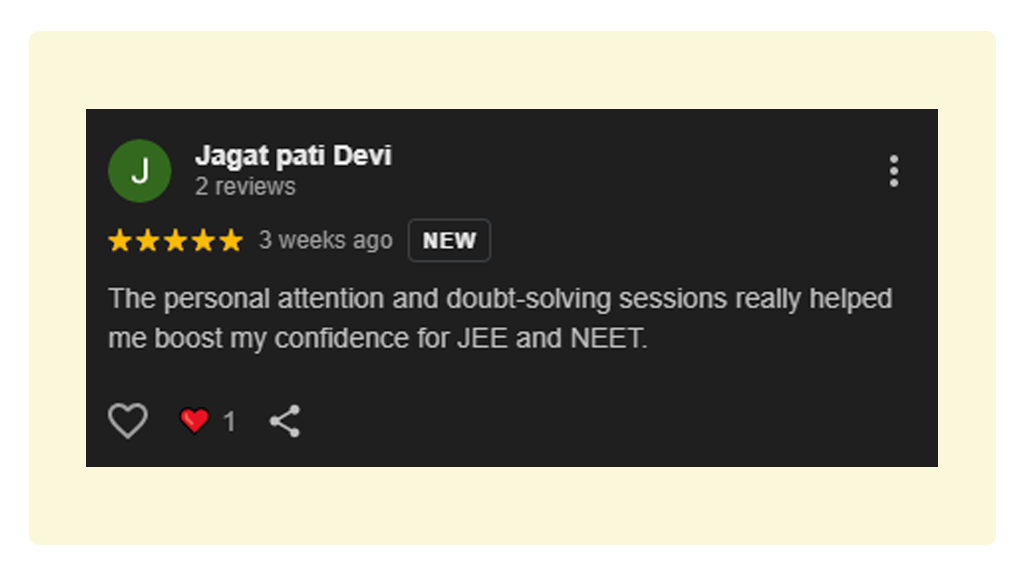Open the three-dot more options menu
This screenshot has width=1024, height=576.
[893, 171]
